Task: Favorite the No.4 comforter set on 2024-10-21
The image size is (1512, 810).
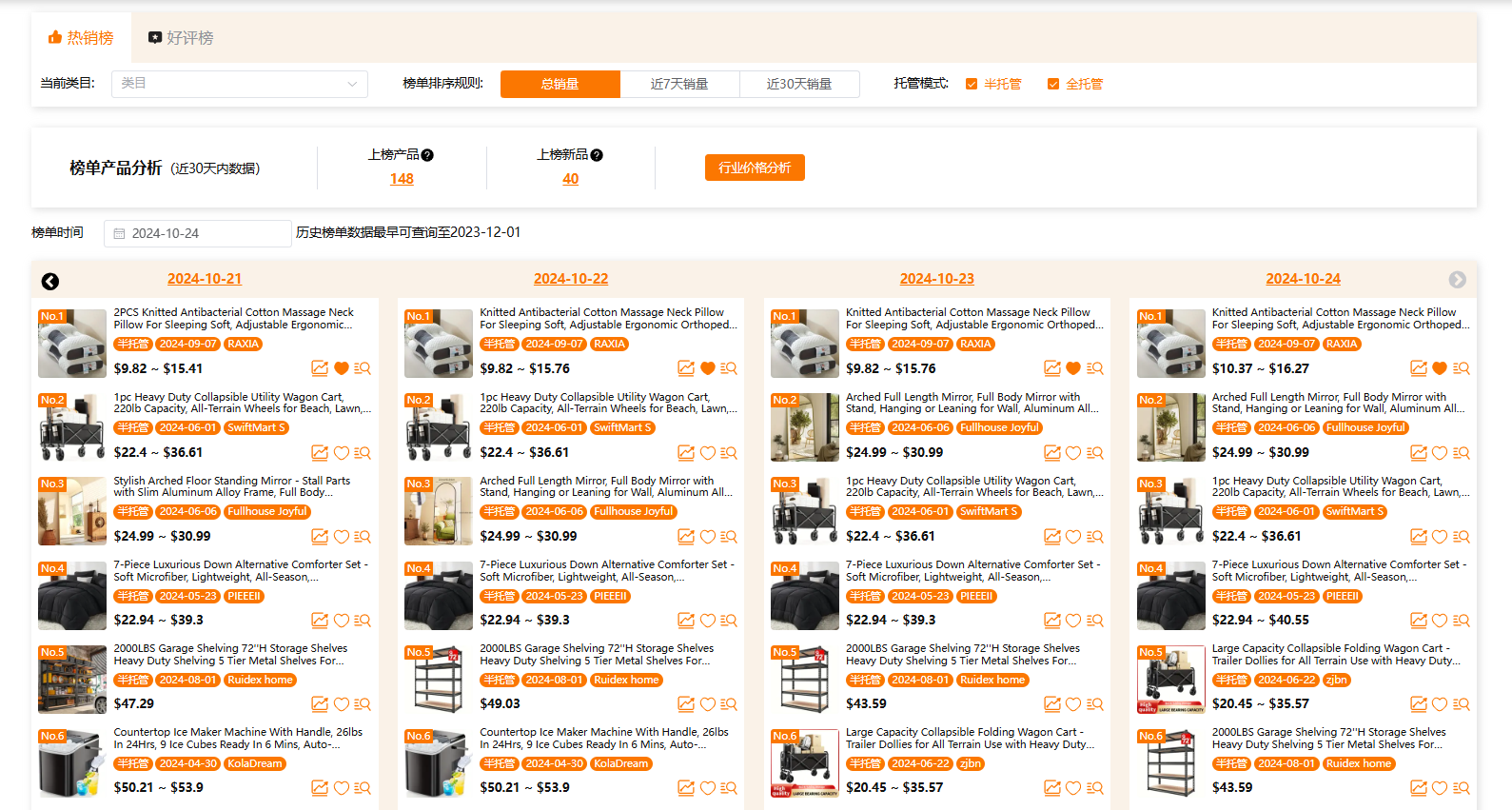Action: 342,621
